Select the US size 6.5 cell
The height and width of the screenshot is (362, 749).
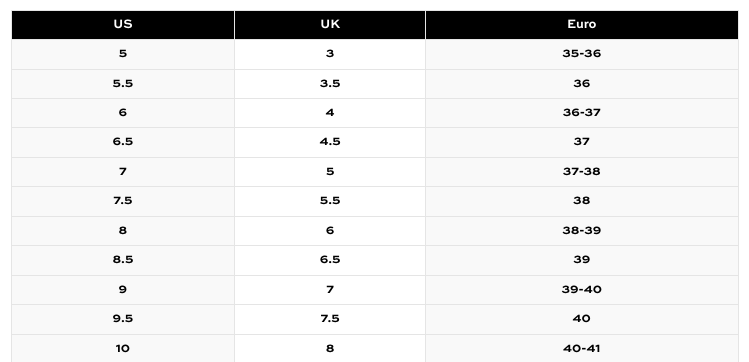pos(123,142)
